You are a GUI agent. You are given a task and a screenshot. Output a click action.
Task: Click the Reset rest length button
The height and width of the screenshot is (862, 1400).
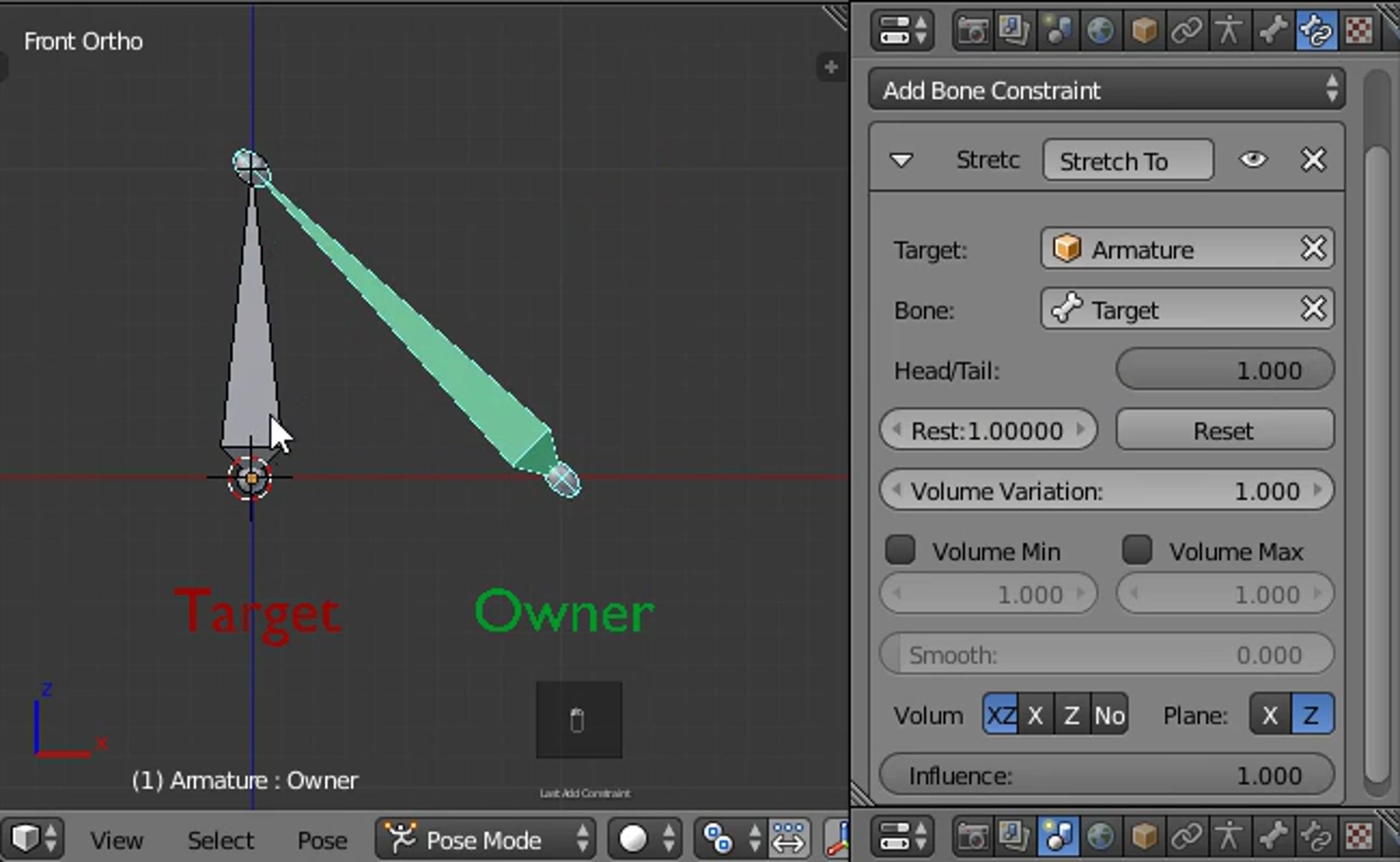1224,430
